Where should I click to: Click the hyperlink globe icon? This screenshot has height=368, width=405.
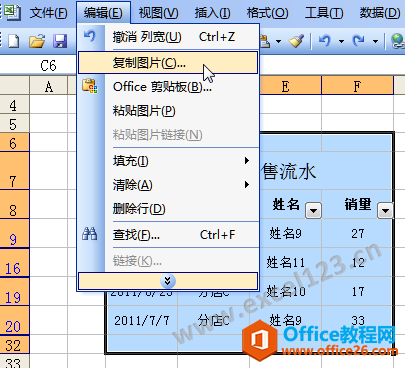pyautogui.click(x=398, y=41)
